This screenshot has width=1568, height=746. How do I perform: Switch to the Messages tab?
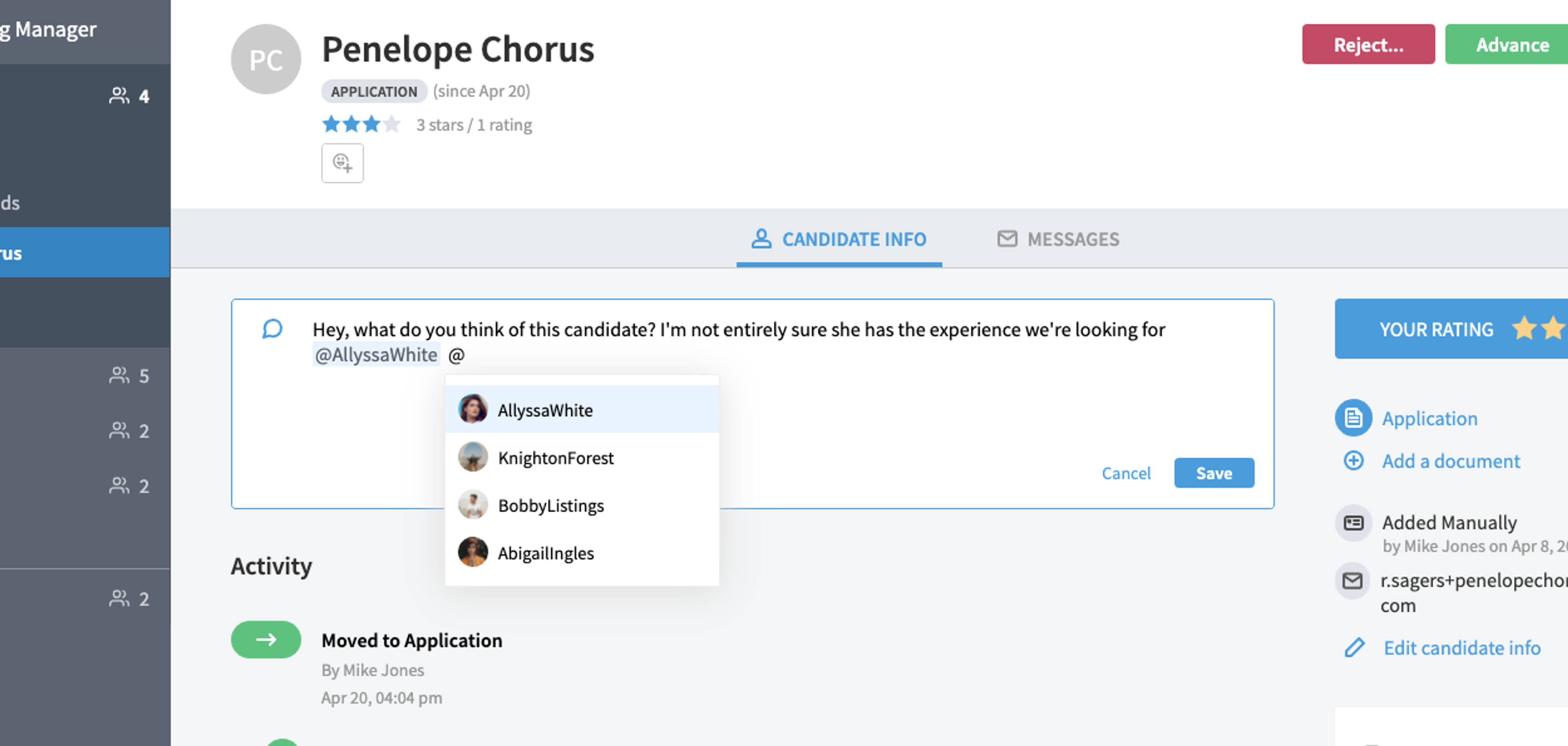tap(1058, 239)
